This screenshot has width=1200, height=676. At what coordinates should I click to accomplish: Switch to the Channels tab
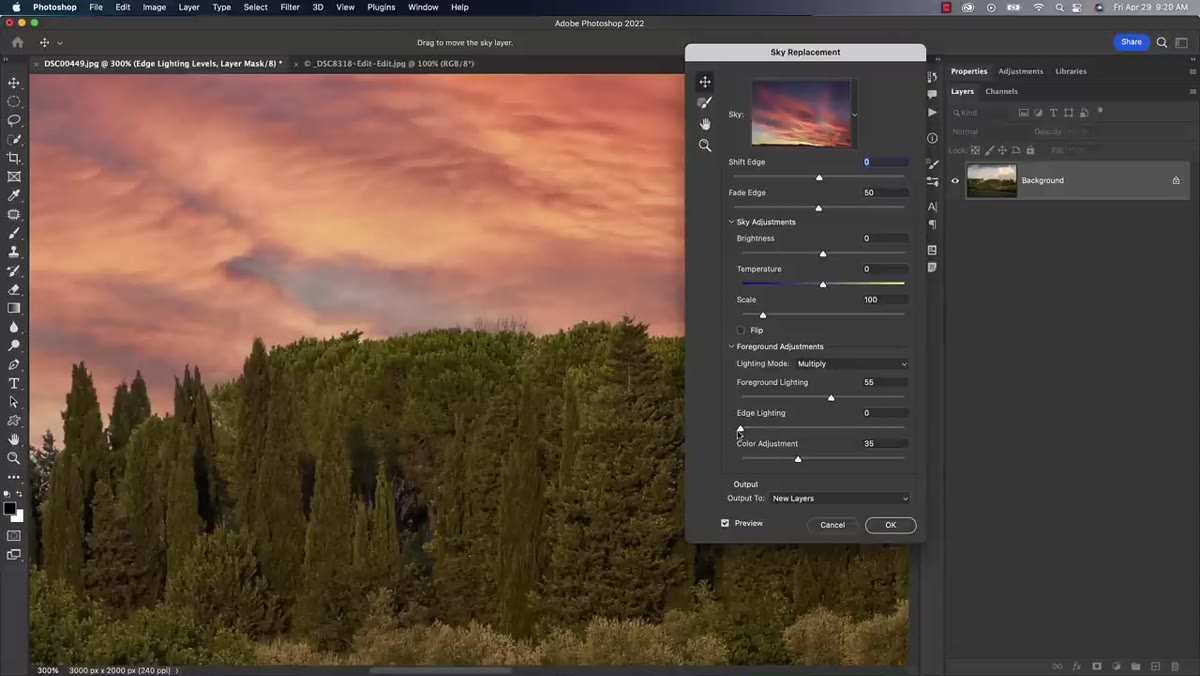1001,91
